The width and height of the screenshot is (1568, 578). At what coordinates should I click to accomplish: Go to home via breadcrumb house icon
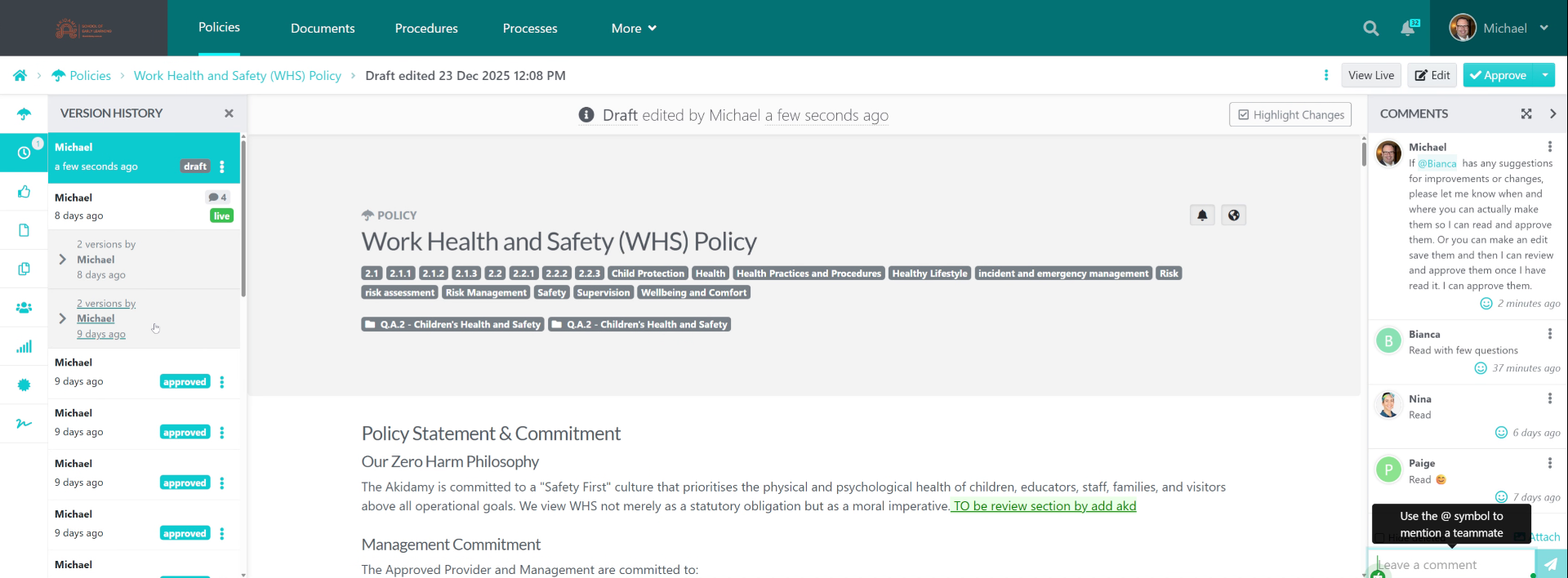20,75
